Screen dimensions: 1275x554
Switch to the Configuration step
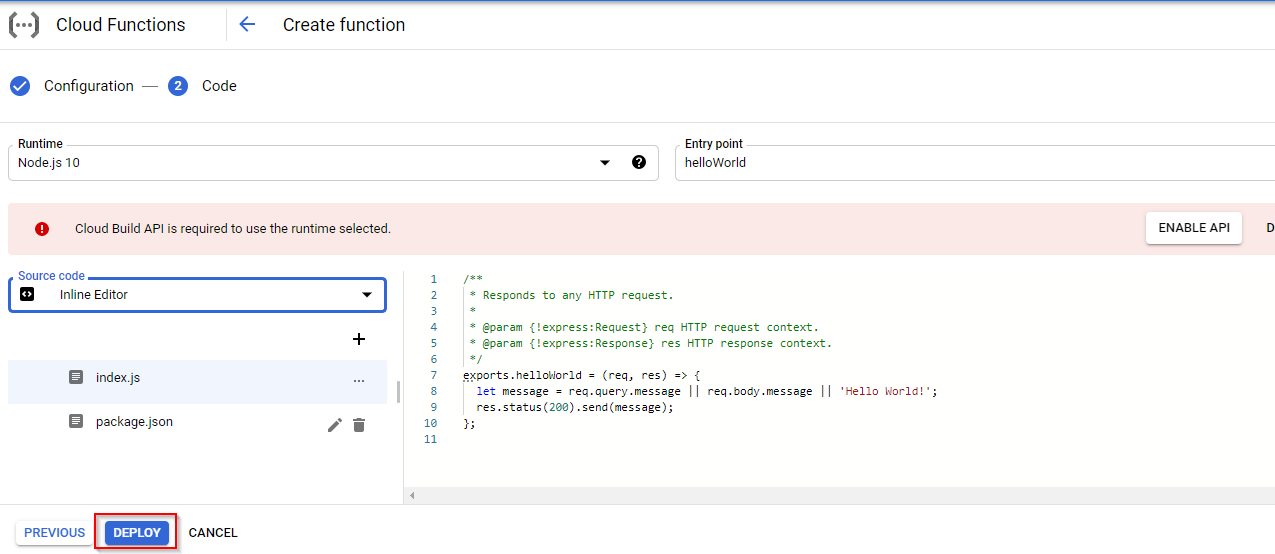[x=89, y=86]
